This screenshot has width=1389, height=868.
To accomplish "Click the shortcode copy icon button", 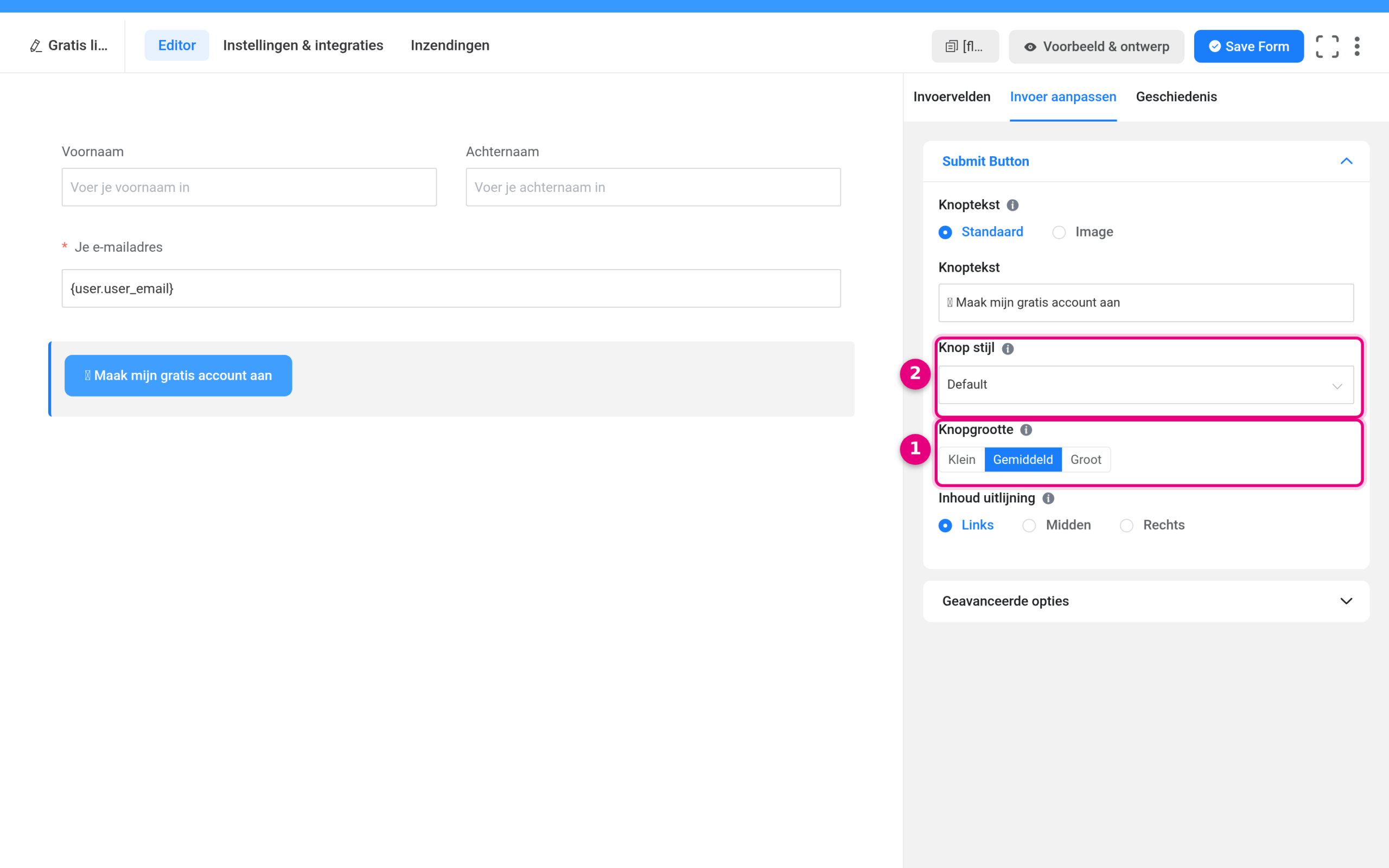I will coord(965,47).
